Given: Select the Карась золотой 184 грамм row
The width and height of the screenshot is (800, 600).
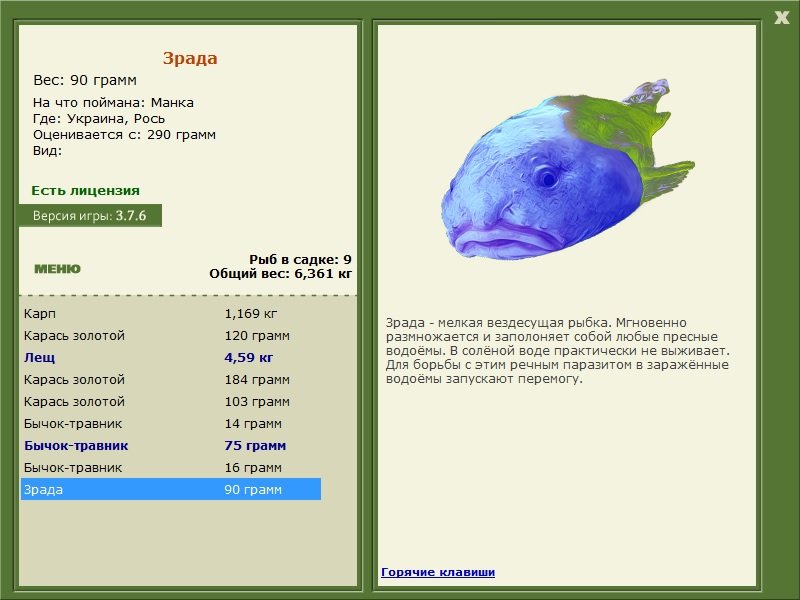Looking at the screenshot, I should pos(170,379).
